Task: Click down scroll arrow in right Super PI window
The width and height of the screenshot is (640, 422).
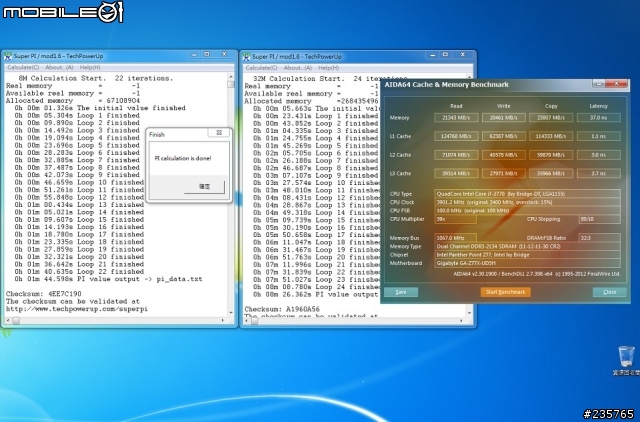Action: pyautogui.click(x=469, y=313)
